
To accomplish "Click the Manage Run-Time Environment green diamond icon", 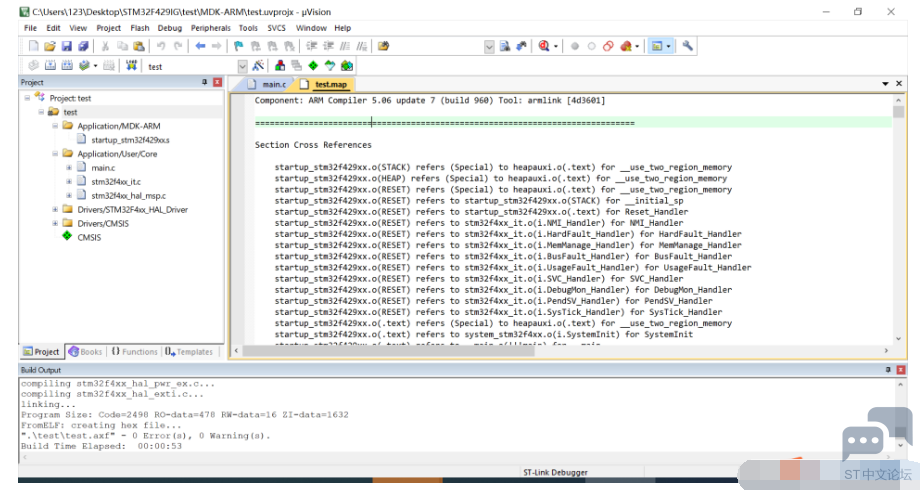I will [313, 66].
